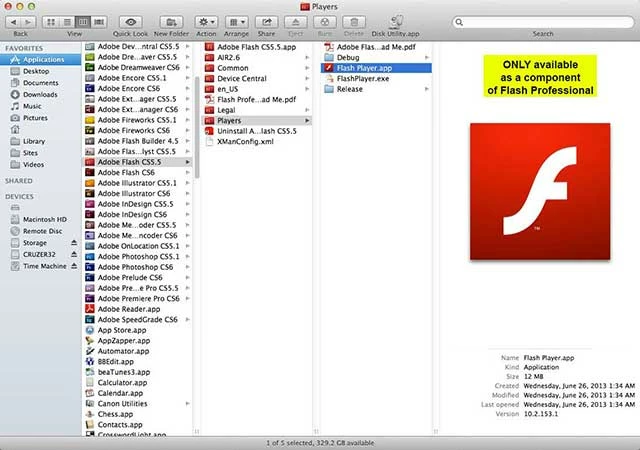The image size is (640, 450).
Task: Select Remote Disc device
Action: 42,231
